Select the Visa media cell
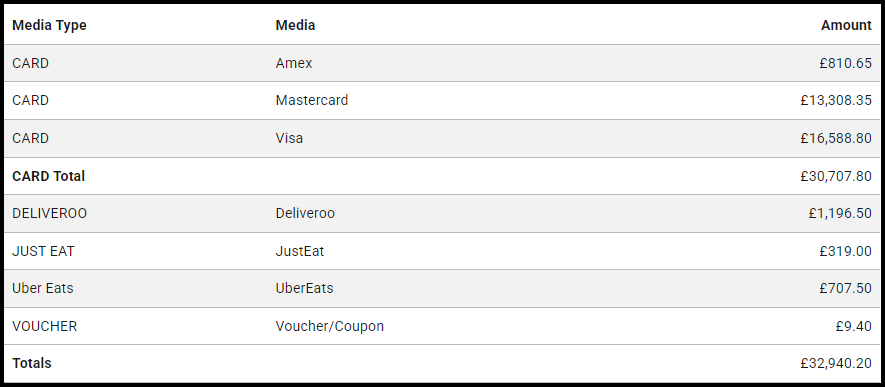This screenshot has height=387, width=885. point(289,138)
